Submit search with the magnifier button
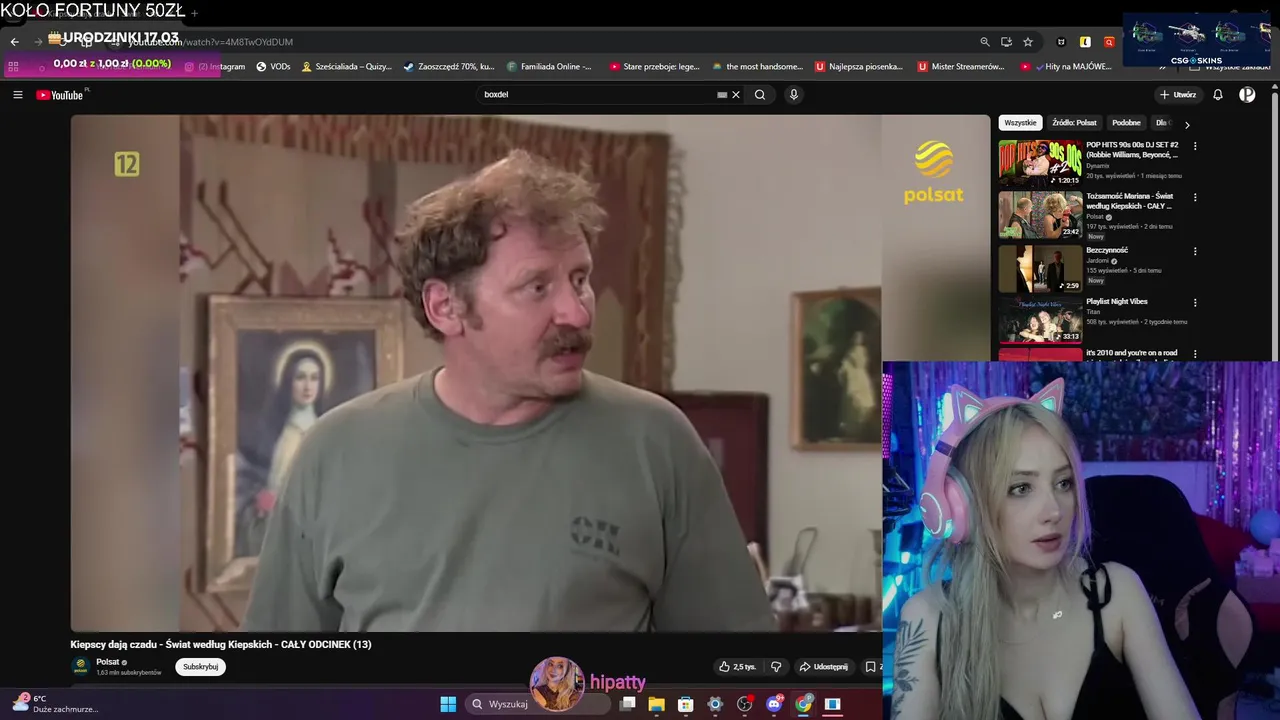This screenshot has height=720, width=1280. [x=760, y=95]
